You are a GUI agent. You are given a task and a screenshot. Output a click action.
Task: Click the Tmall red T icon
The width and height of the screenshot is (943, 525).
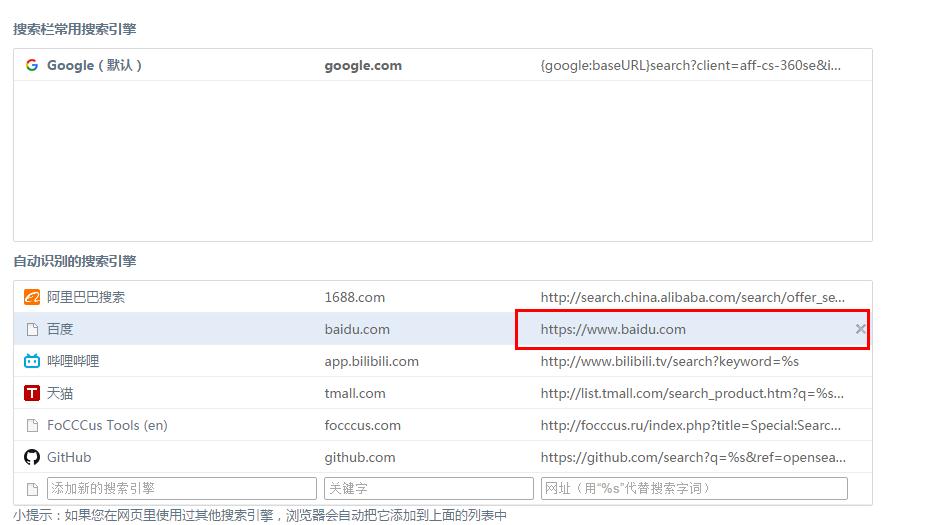pyautogui.click(x=32, y=393)
